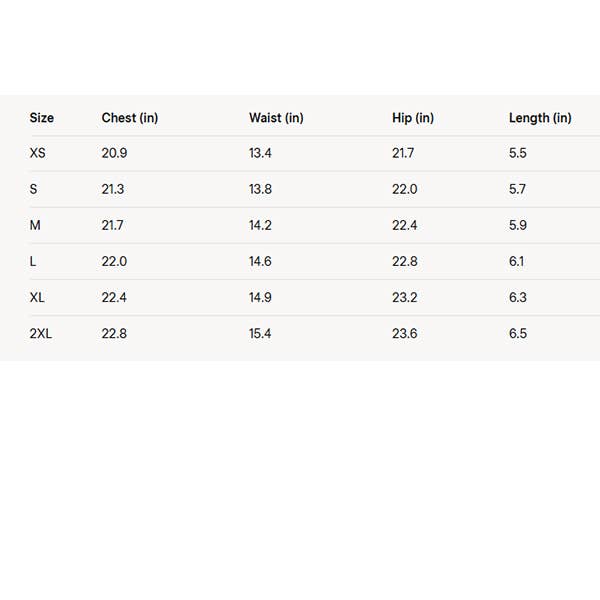The width and height of the screenshot is (600, 600).
Task: Select the S size row label
Action: click(34, 189)
